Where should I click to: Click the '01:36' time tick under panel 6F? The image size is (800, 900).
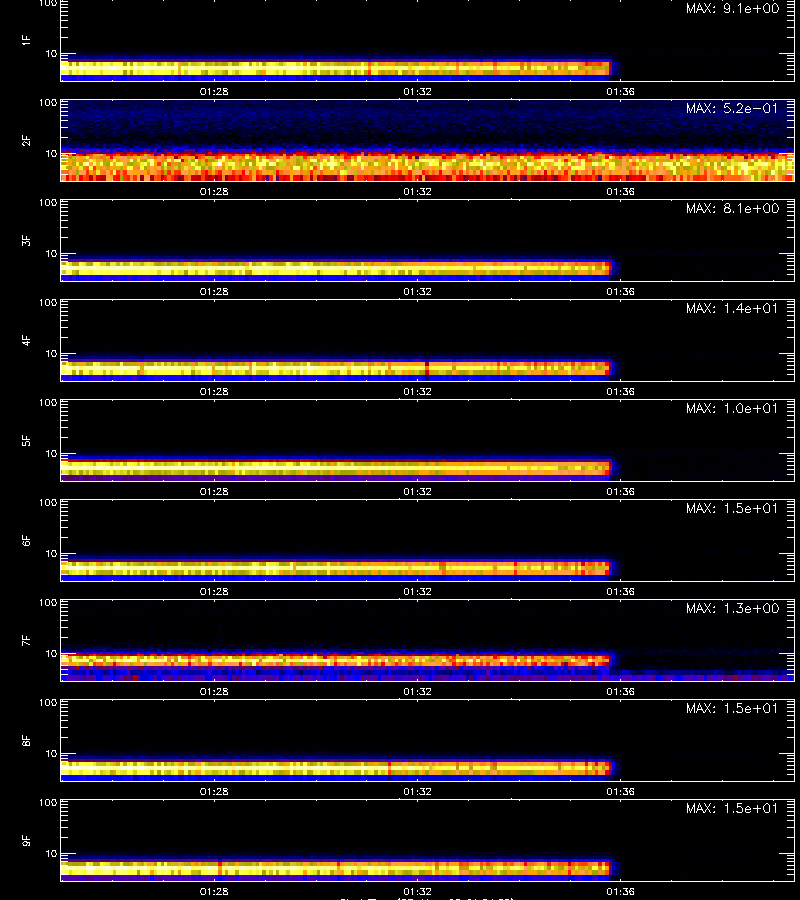pos(620,591)
